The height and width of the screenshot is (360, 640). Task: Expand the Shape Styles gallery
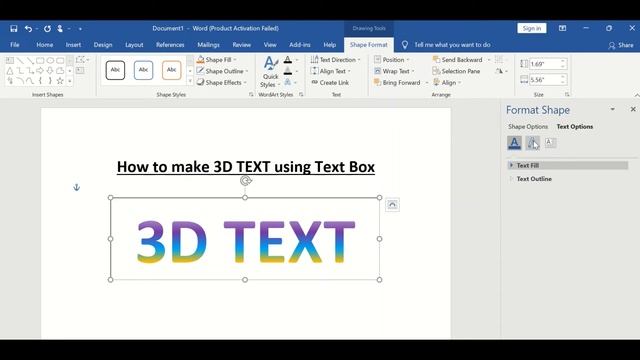(190, 82)
